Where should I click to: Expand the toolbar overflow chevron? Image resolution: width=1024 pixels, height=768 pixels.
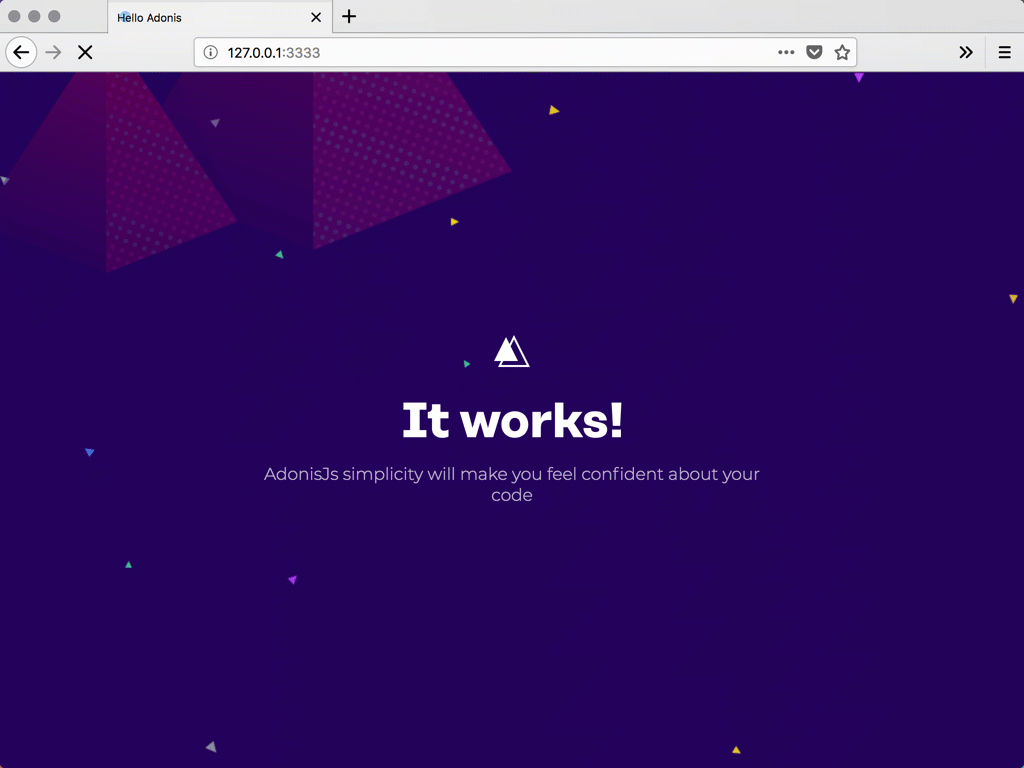966,52
